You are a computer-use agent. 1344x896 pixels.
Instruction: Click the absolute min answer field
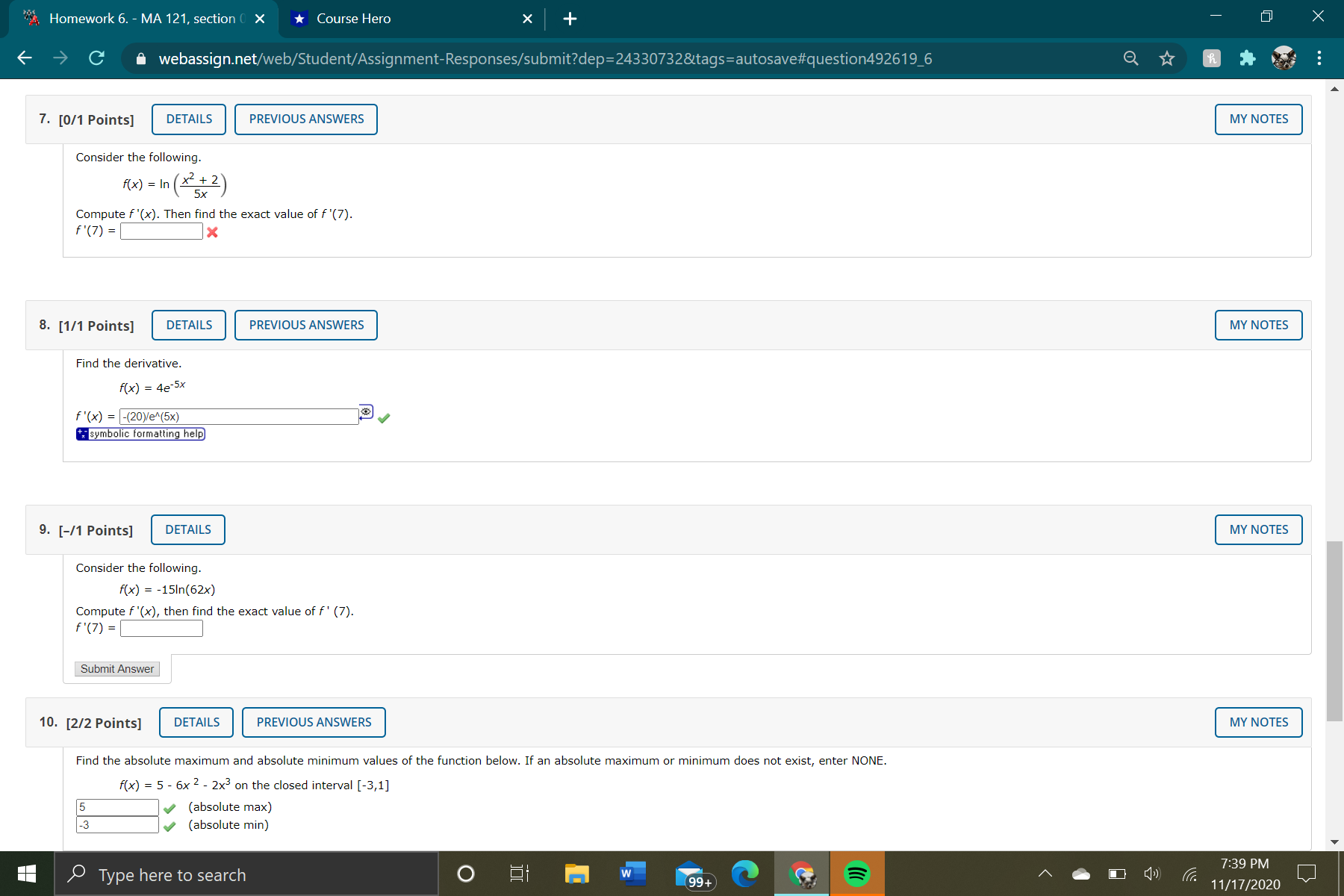(x=117, y=825)
